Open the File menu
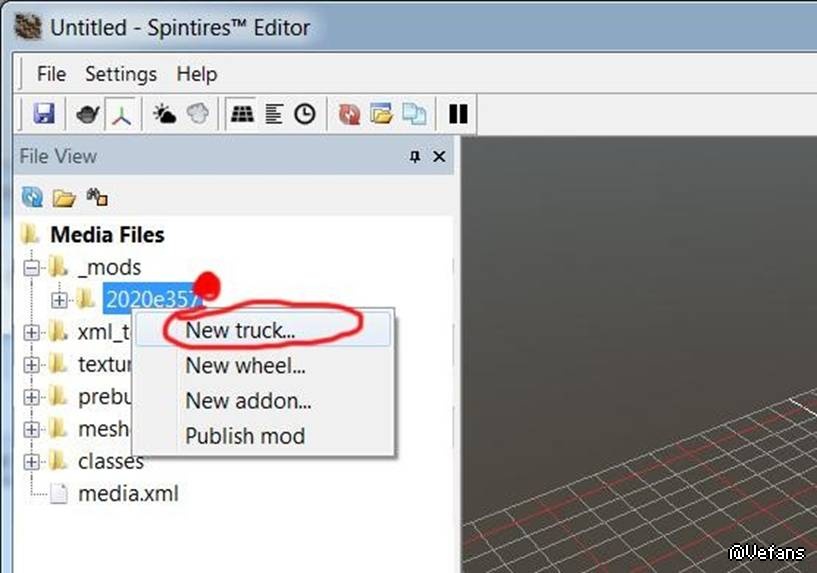 point(51,74)
